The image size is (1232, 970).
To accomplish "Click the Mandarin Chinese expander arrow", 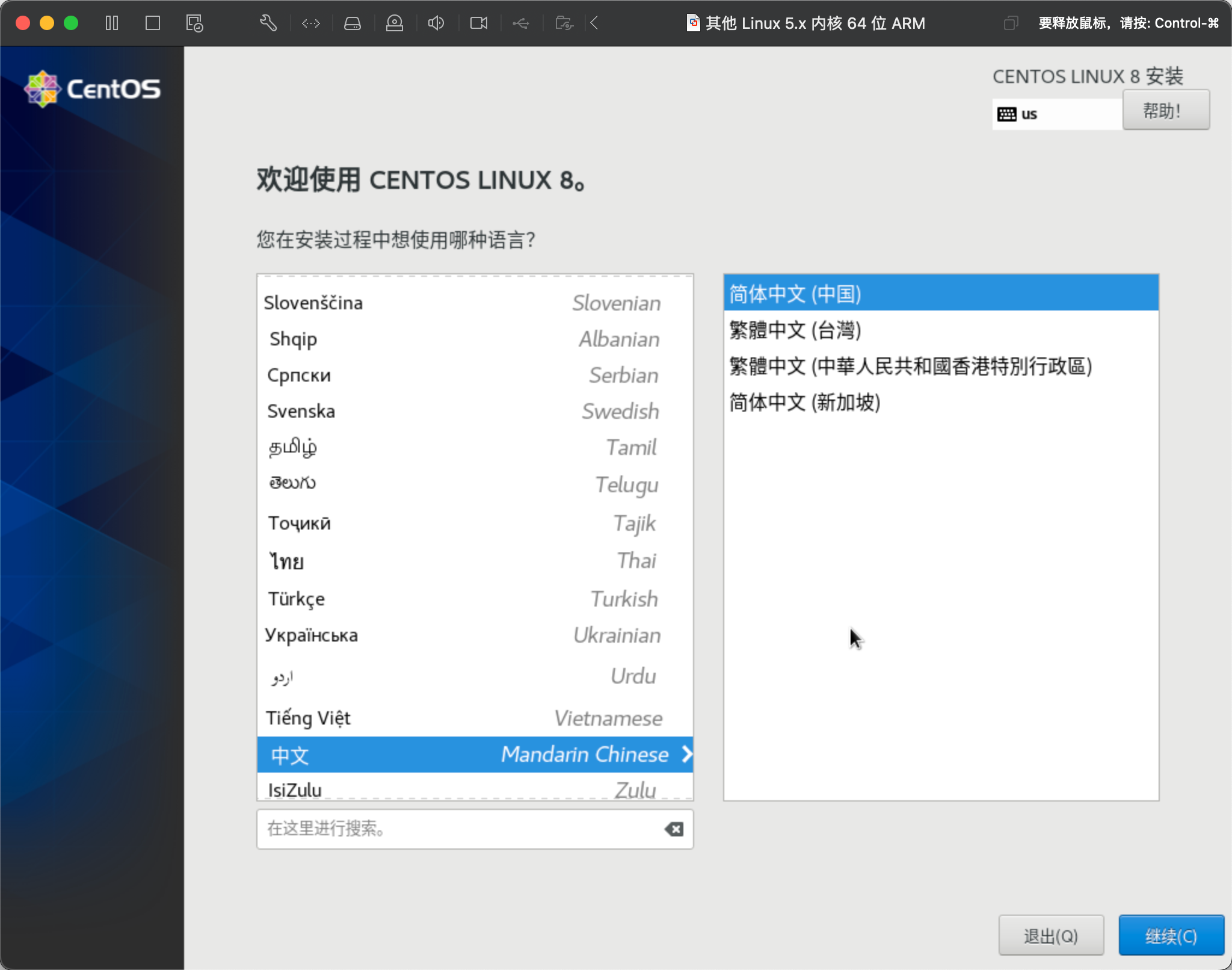I will click(686, 754).
